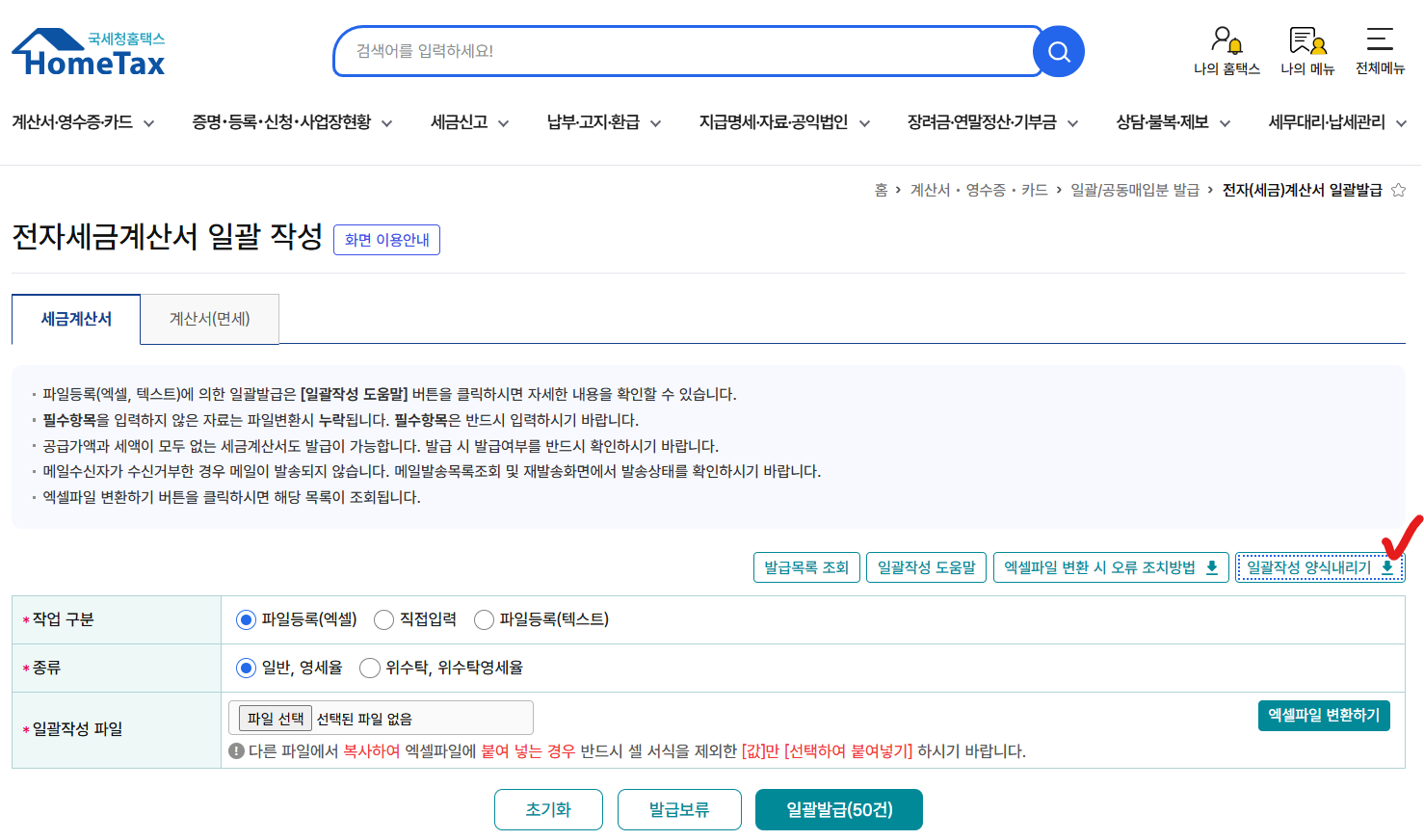Open 일괄/공동매입분 발급 breadcrumb link
The height and width of the screenshot is (840, 1424).
tap(1135, 190)
